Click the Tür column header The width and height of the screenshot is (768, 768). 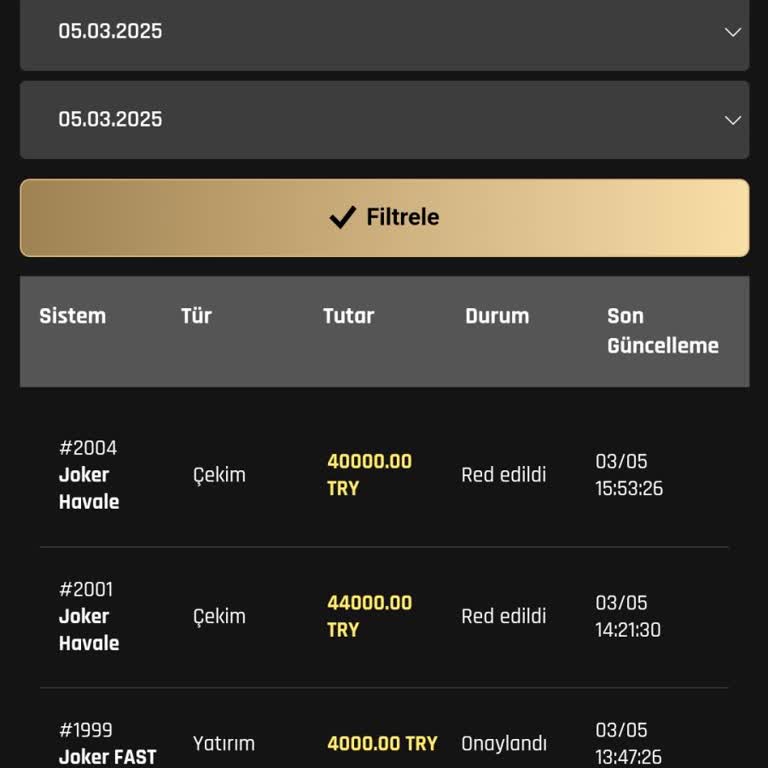pyautogui.click(x=196, y=316)
